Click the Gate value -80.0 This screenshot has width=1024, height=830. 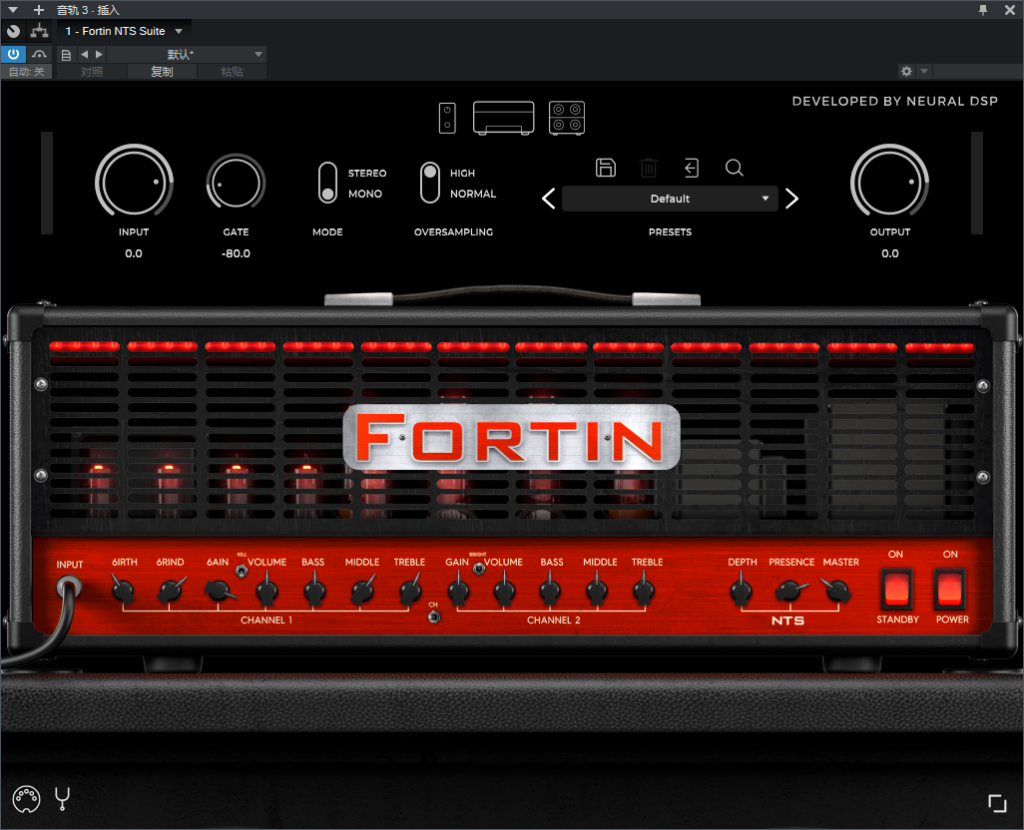point(236,253)
